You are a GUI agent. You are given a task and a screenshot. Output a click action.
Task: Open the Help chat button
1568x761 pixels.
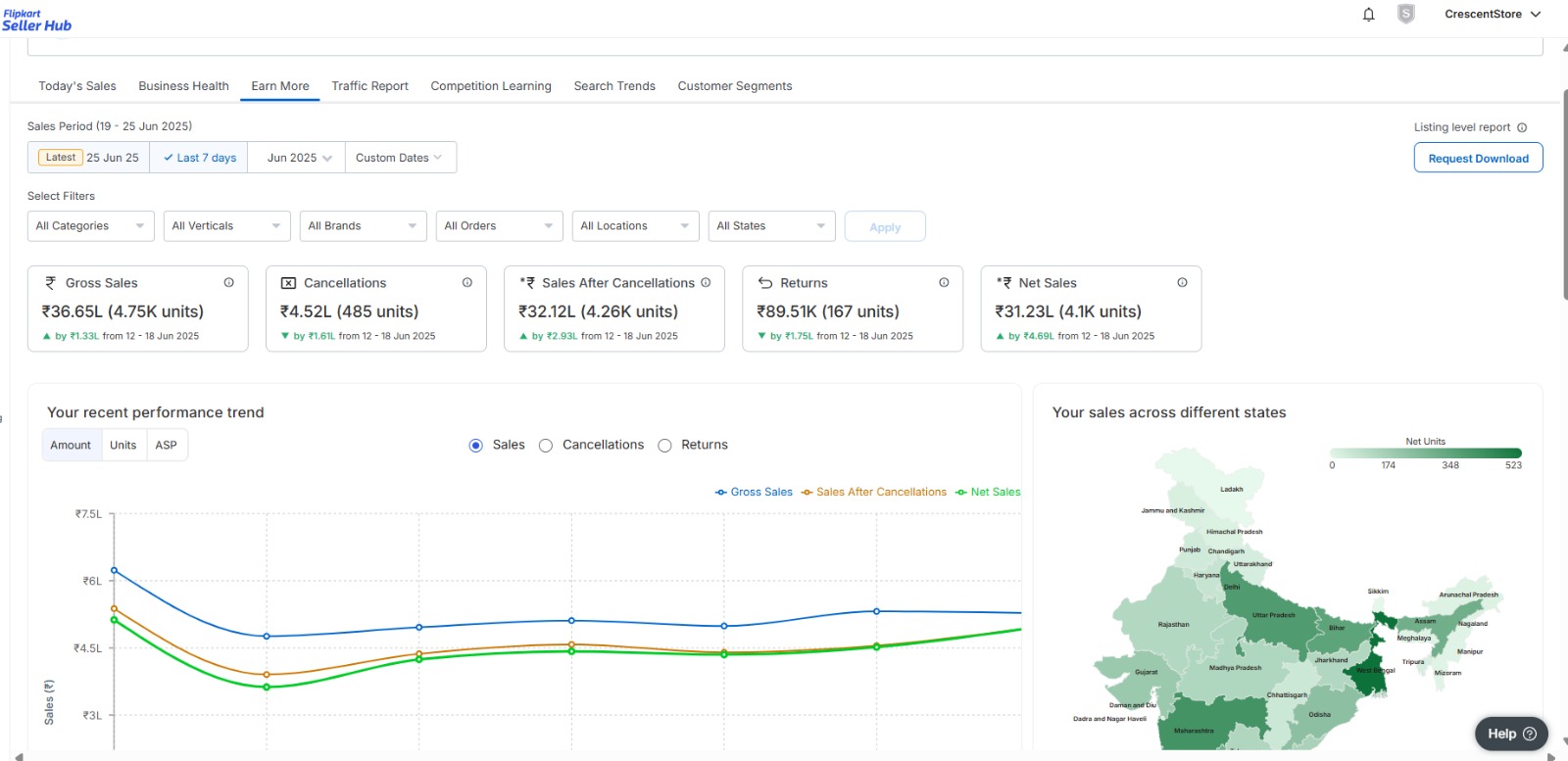(x=1512, y=734)
